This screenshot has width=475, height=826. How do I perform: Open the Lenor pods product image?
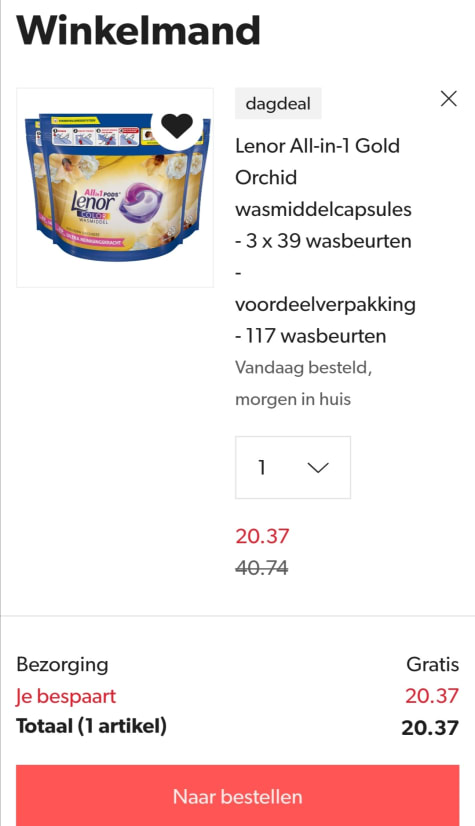[115, 188]
